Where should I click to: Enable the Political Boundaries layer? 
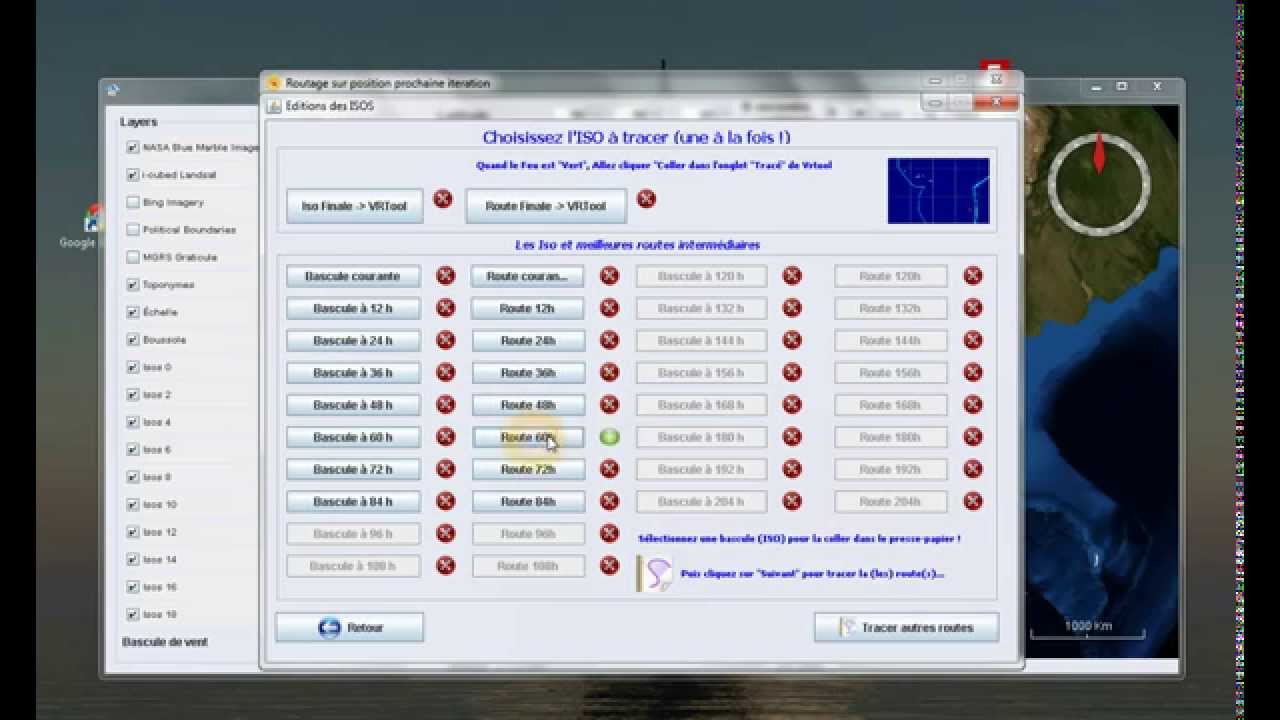(133, 229)
